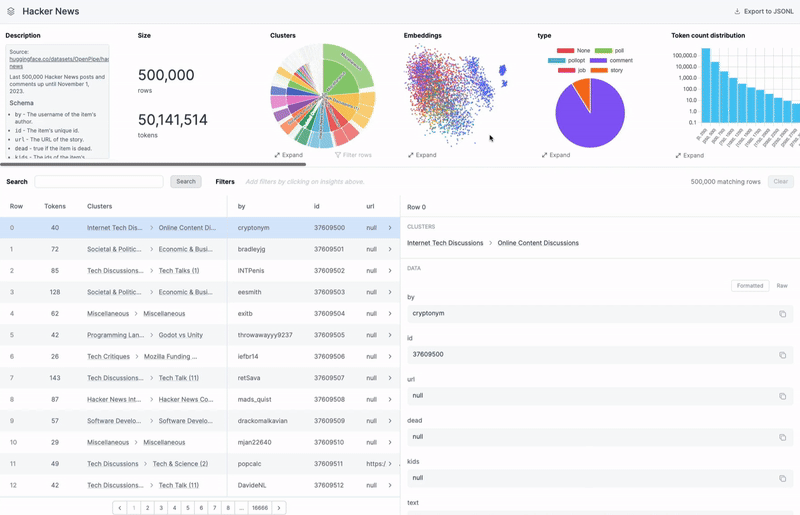
Task: Copy the id field value 37609500
Action: [782, 355]
